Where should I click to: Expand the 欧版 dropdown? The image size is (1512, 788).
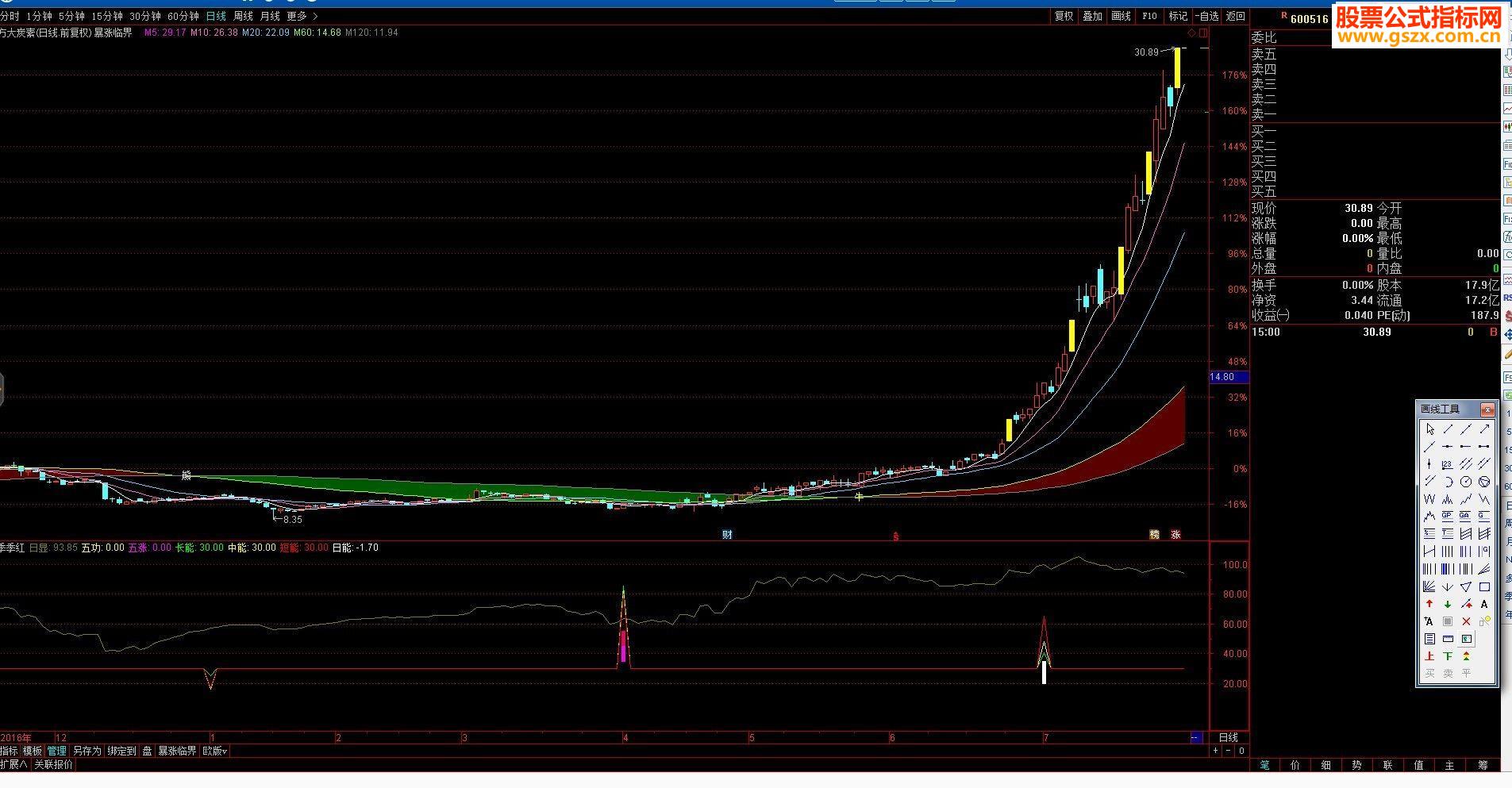coord(215,751)
